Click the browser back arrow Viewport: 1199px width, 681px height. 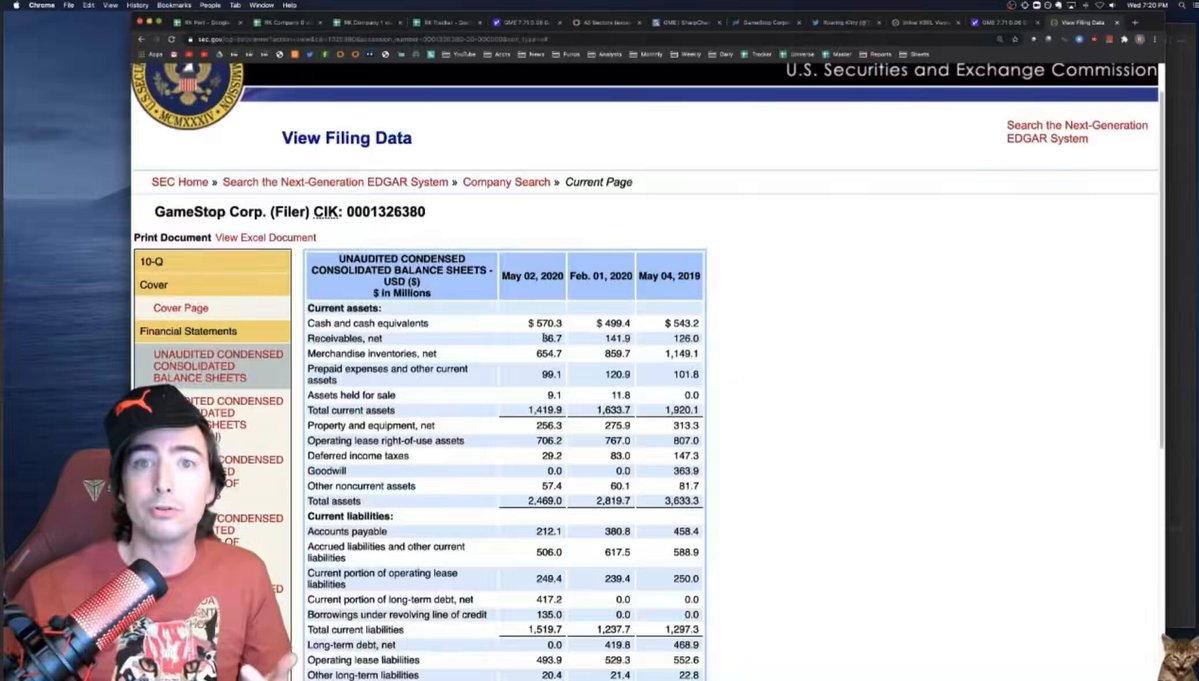141,39
